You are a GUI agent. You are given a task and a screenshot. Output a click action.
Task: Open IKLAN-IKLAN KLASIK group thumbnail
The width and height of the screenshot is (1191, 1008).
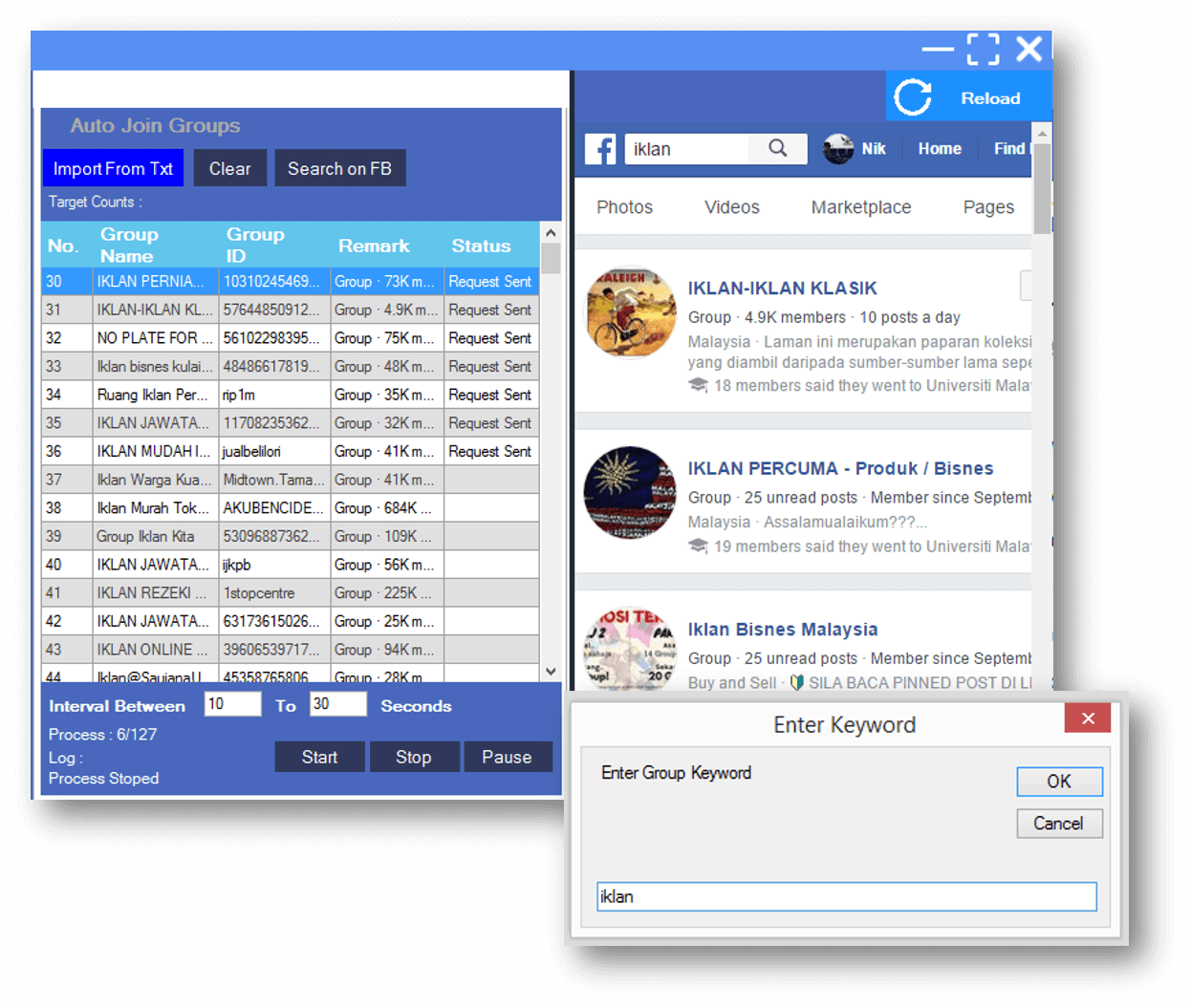point(630,312)
